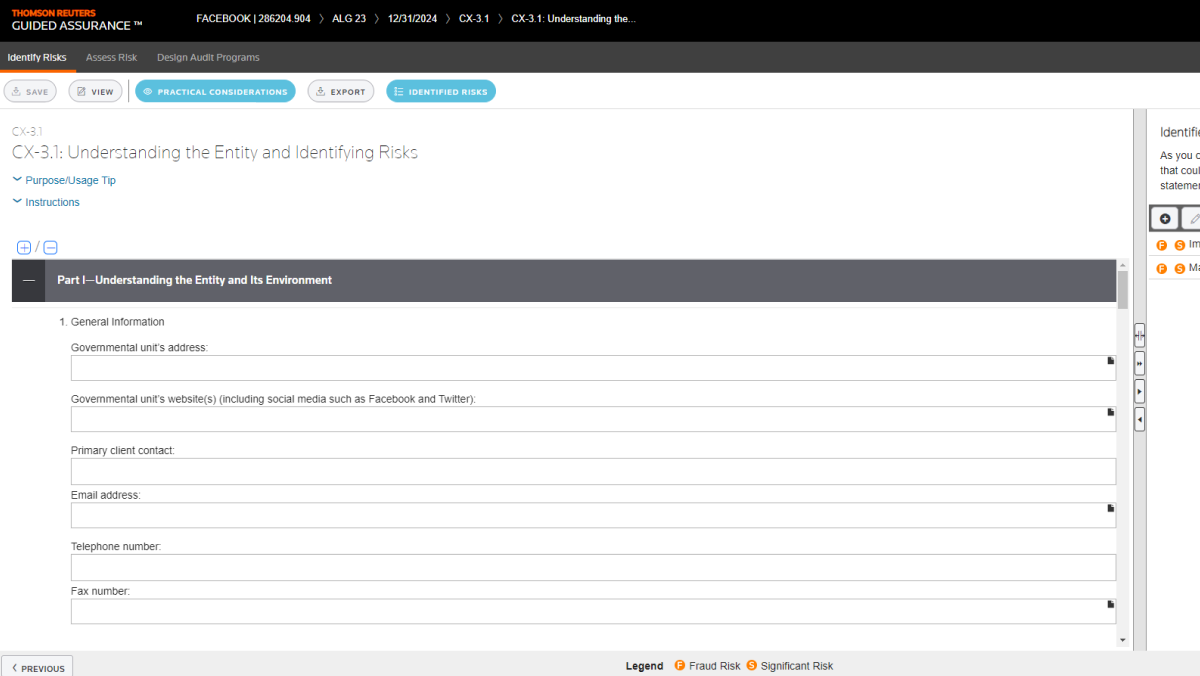1200x676 pixels.
Task: Toggle the Identified Risks panel button
Action: point(440,91)
